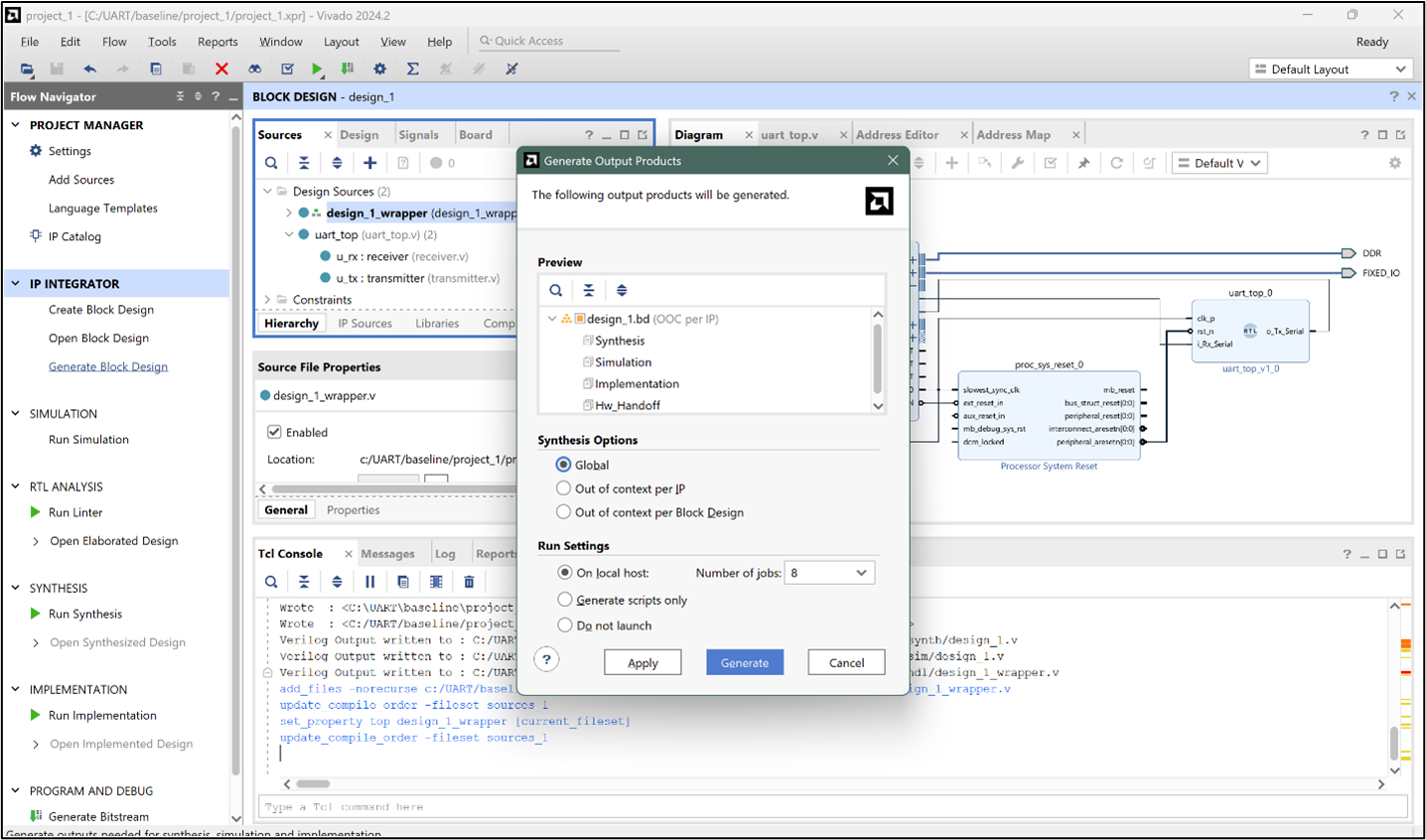
Task: Click the green Run toolbar icon
Action: click(318, 69)
